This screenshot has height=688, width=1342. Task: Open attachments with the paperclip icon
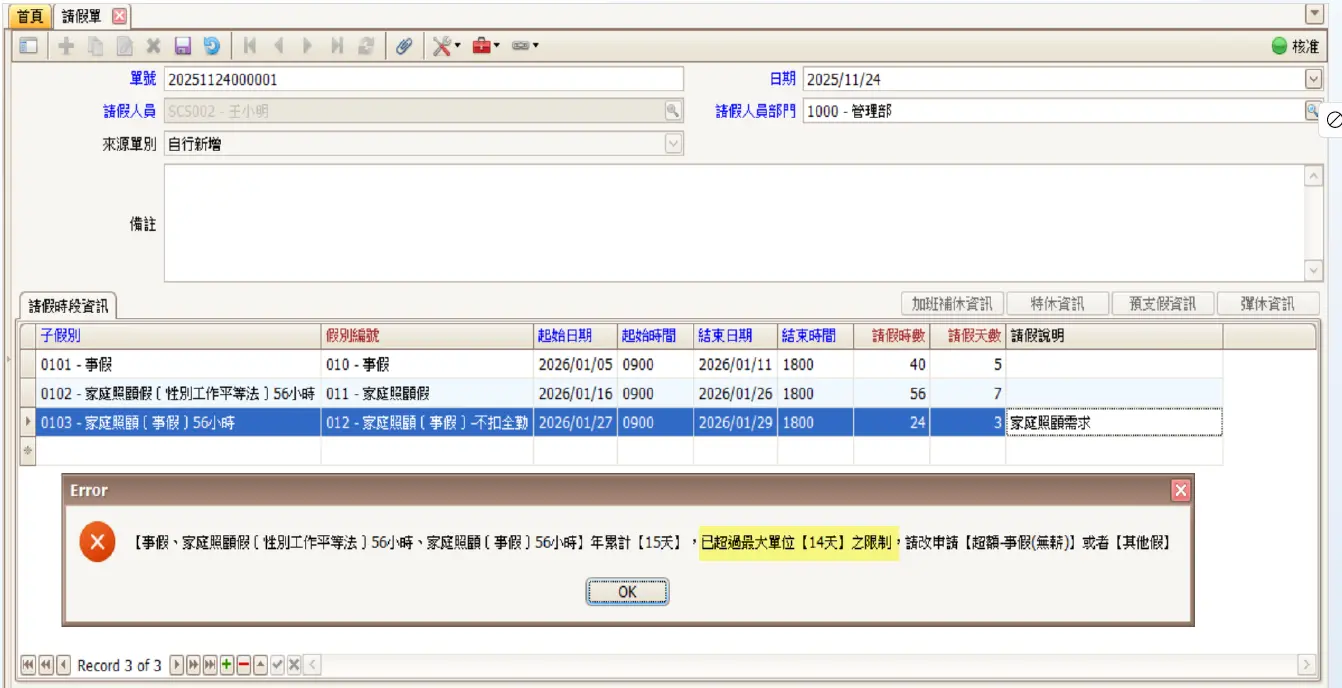(404, 46)
